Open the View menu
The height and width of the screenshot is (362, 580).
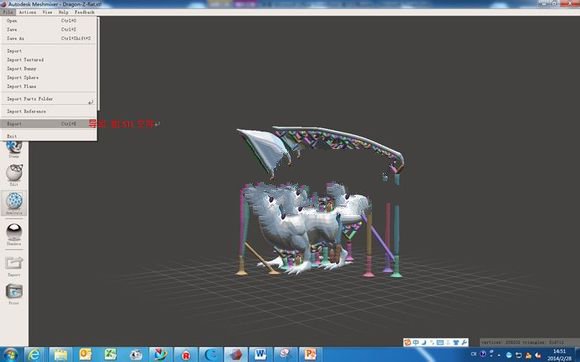click(47, 12)
